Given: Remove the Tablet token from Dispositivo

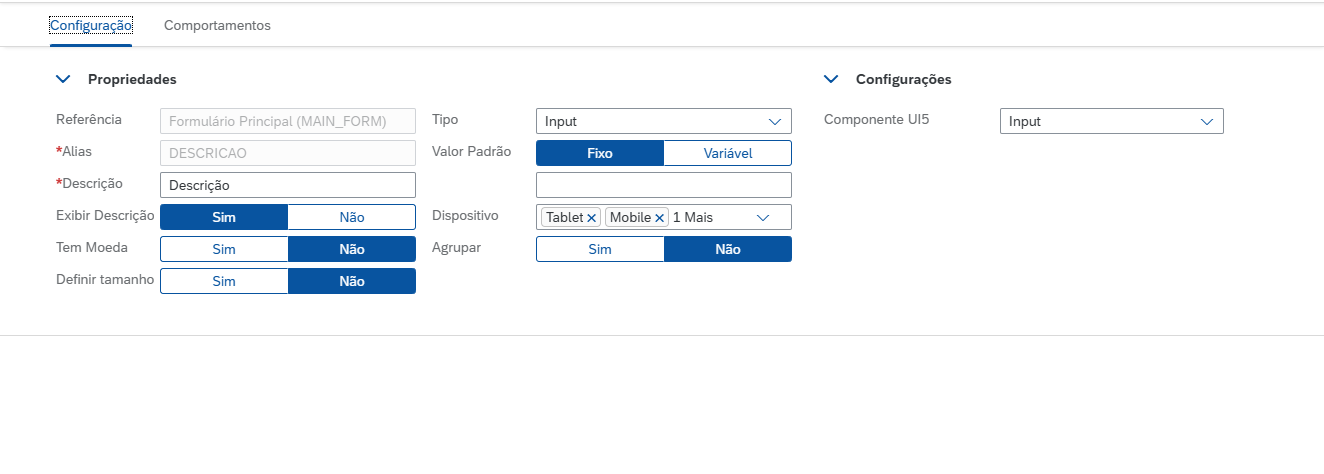Looking at the screenshot, I should point(592,218).
